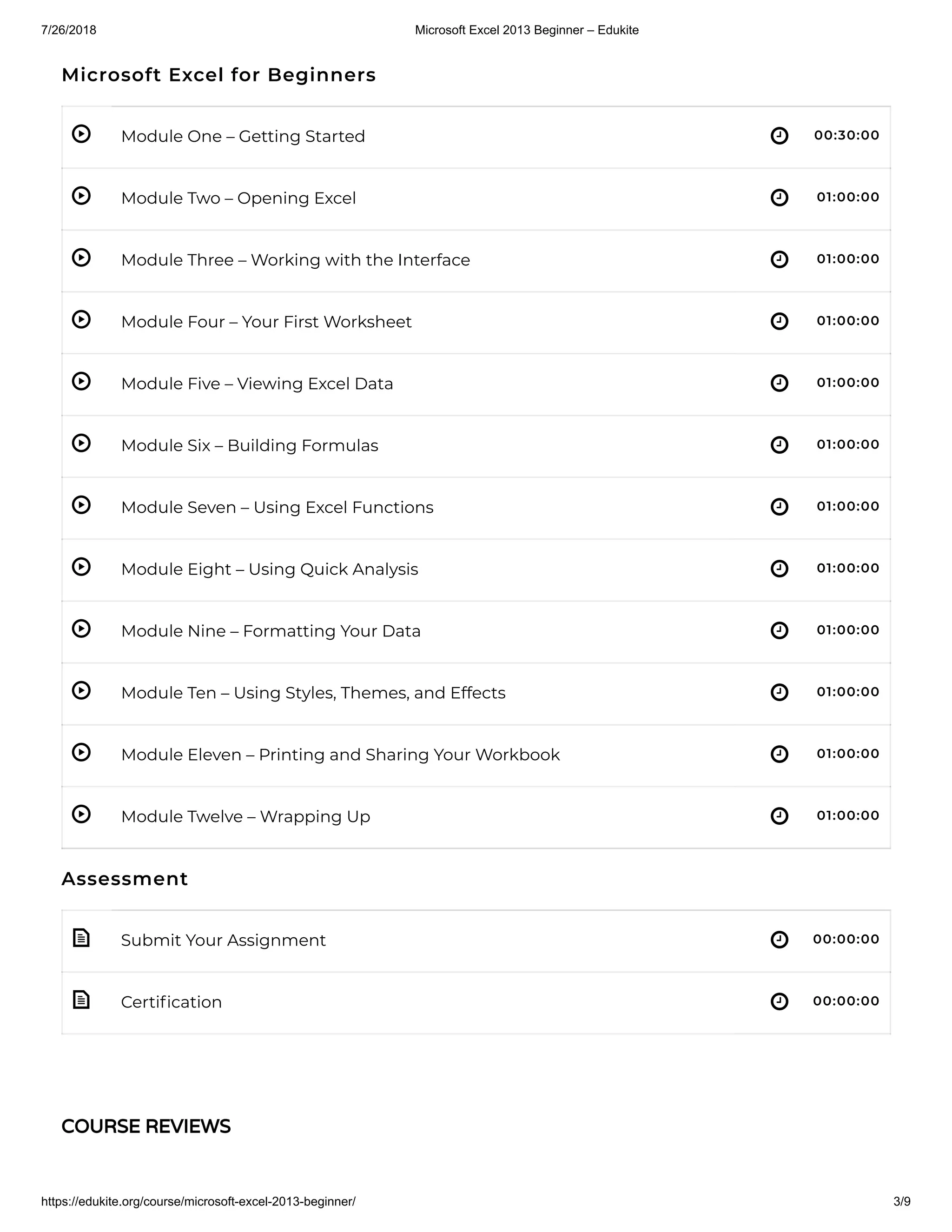Open Module Five – Viewing Excel Data
Viewport: 952px width, 1232px height.
pyautogui.click(x=257, y=384)
